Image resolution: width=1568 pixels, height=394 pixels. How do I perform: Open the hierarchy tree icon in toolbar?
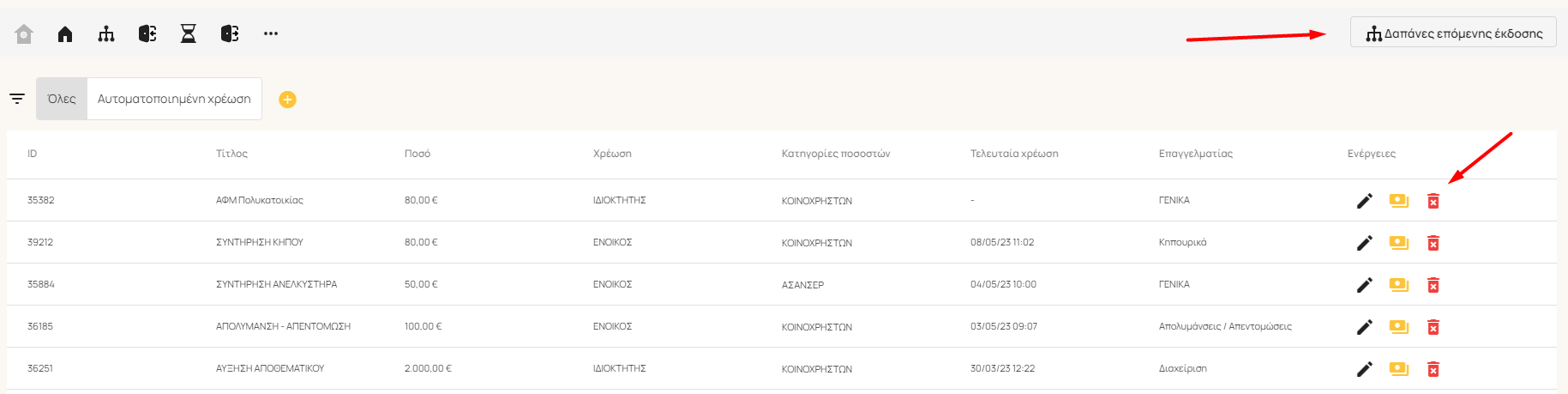coord(106,34)
